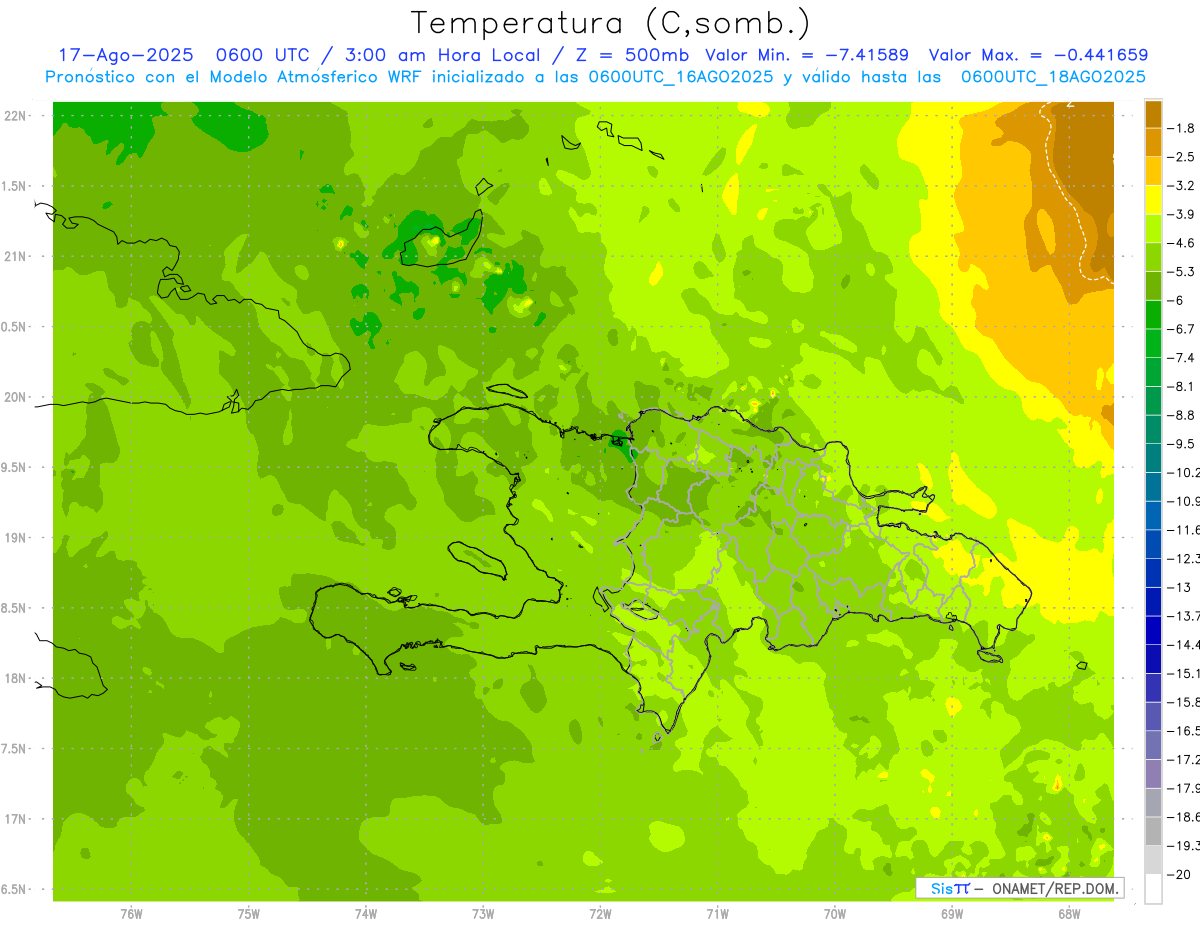Click the '75W' longitude label

click(x=249, y=913)
